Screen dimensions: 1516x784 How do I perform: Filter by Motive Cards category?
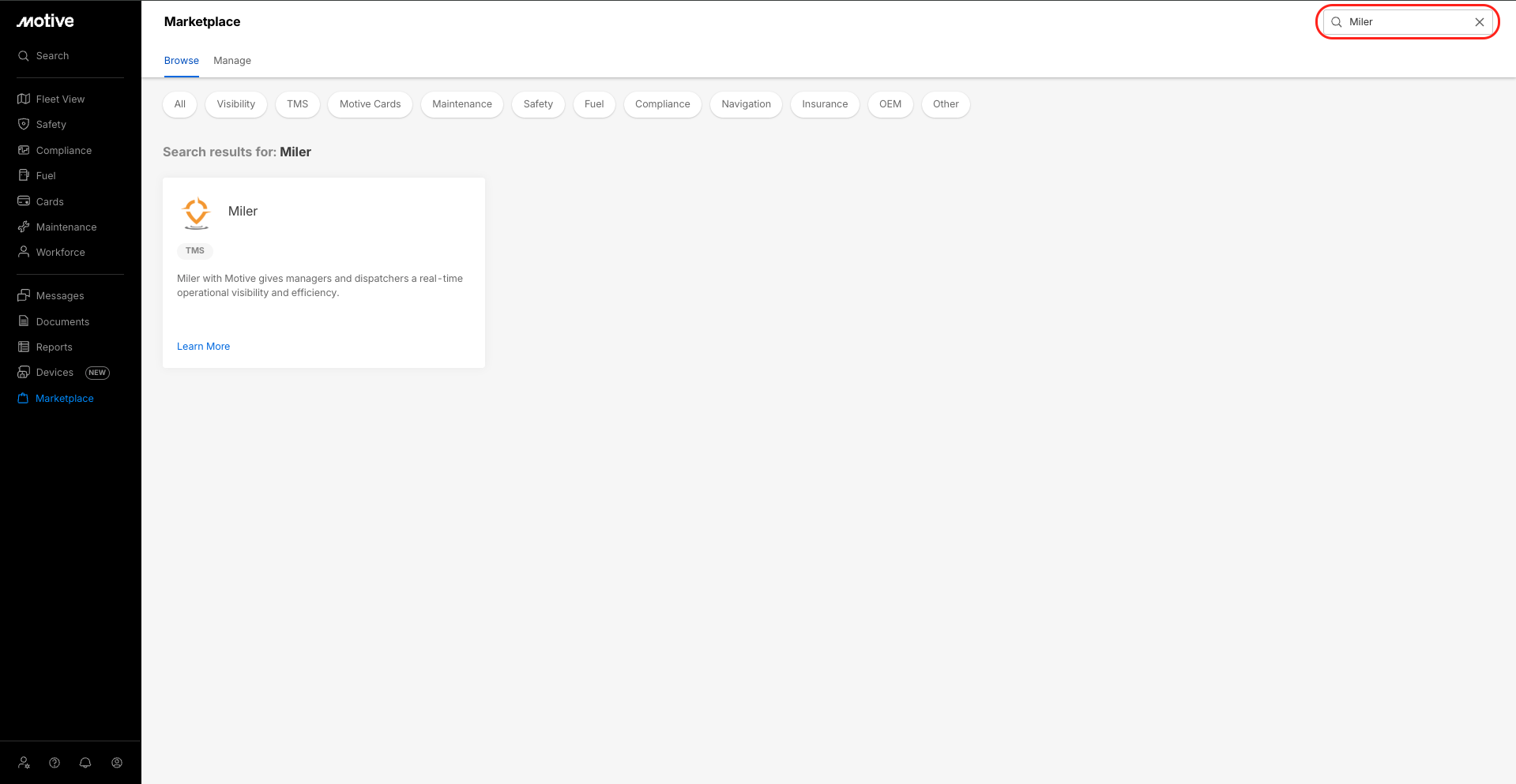coord(371,104)
